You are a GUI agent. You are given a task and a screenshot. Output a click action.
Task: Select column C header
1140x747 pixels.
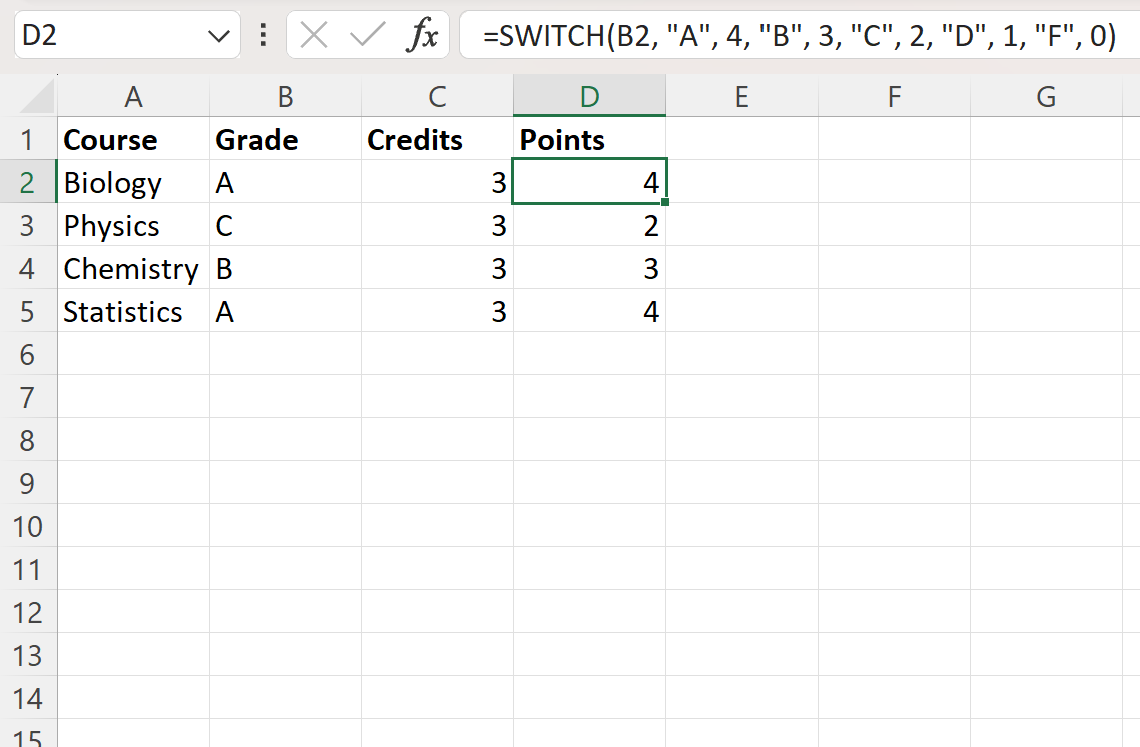click(x=437, y=96)
